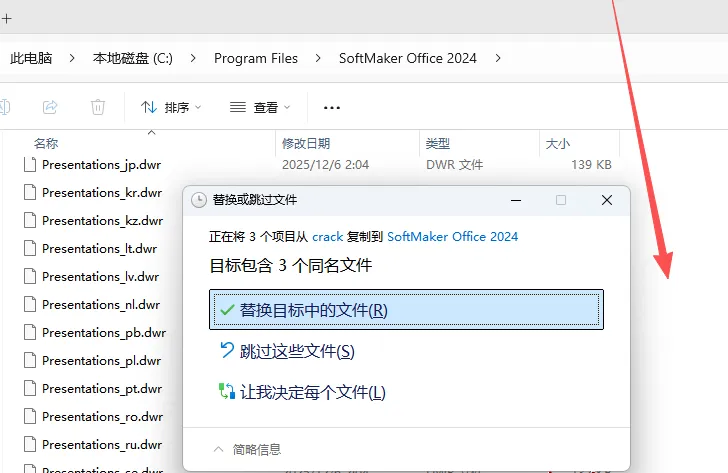Select file Presentations_lv.dwr
Screen dimensions: 728x473
[100, 277]
